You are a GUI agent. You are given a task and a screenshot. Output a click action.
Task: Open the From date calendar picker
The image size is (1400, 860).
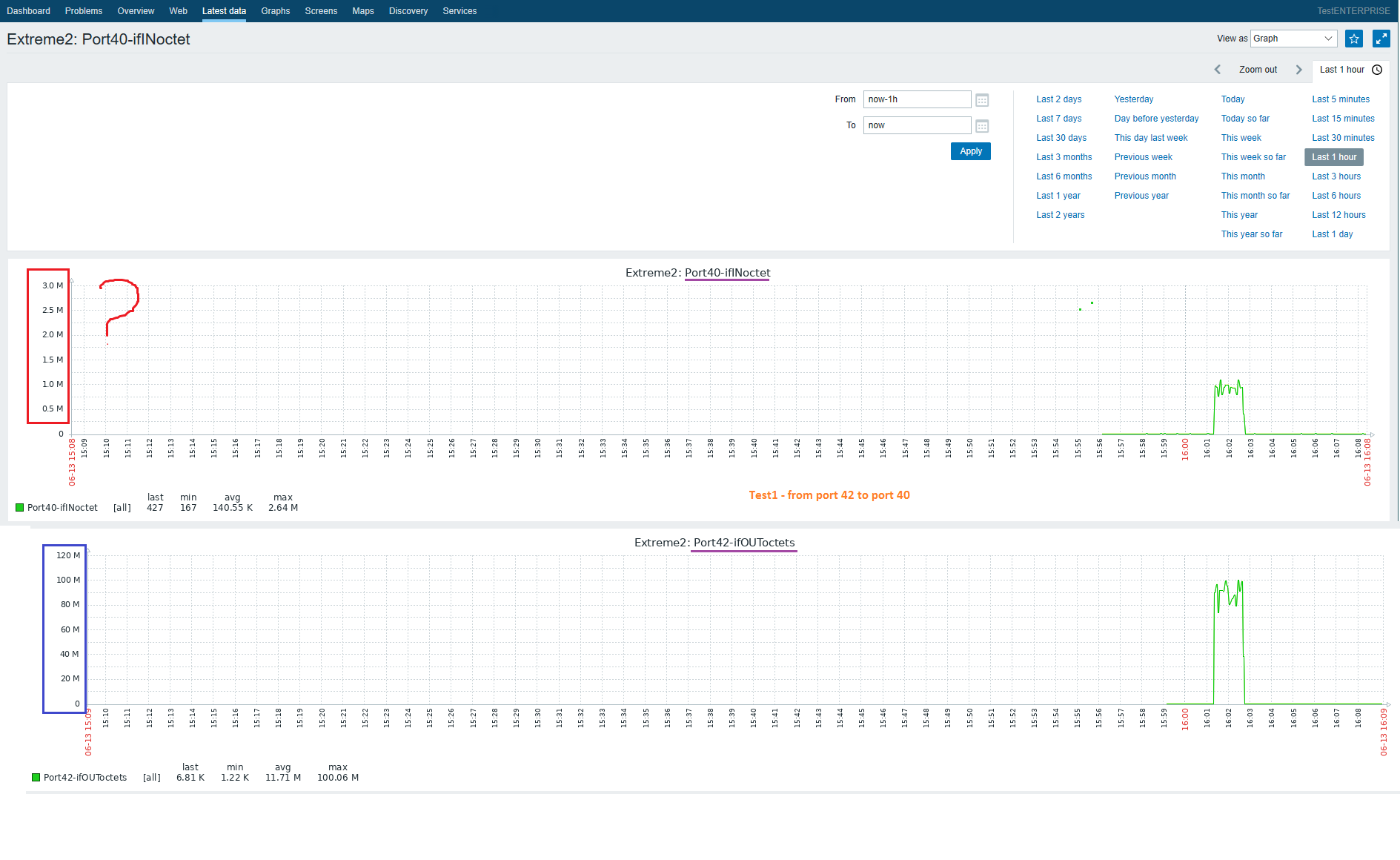(x=982, y=100)
